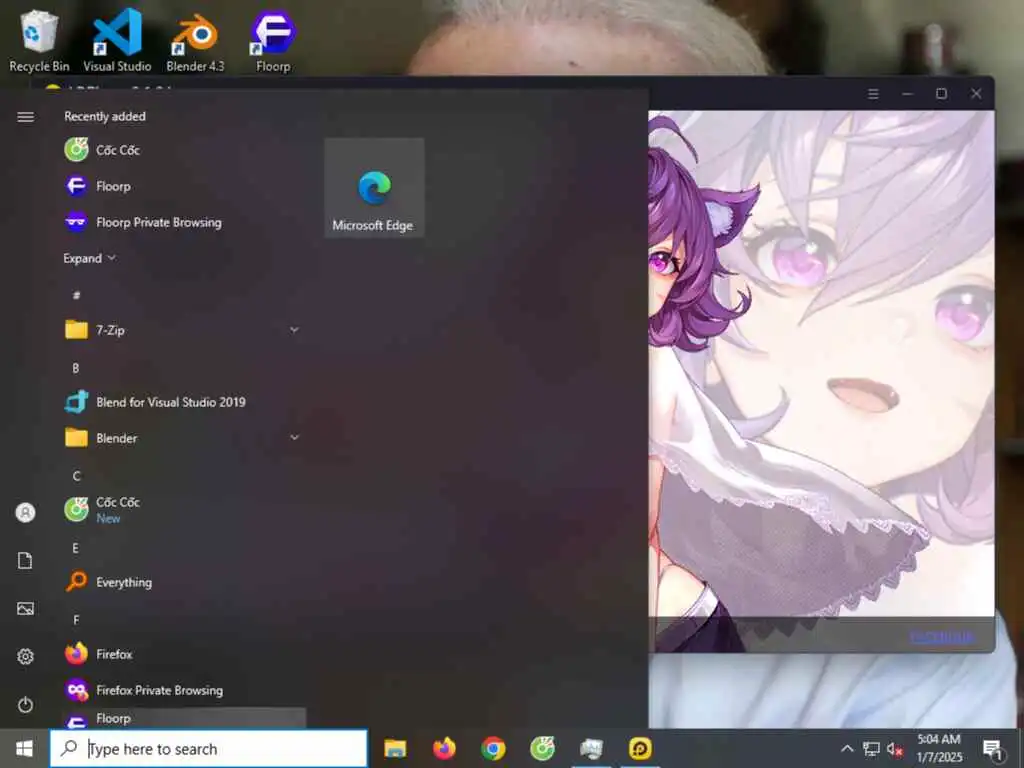The image size is (1024, 768).
Task: Click the F letter header in app list
Action: 76,620
